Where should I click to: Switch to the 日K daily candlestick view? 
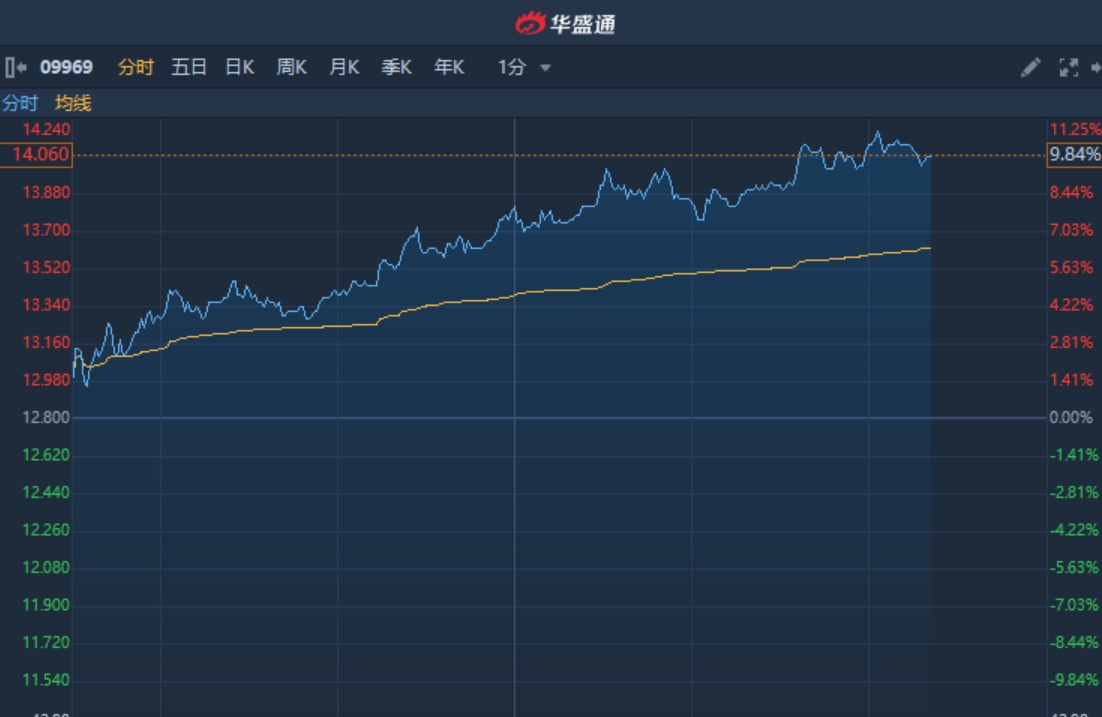(240, 68)
